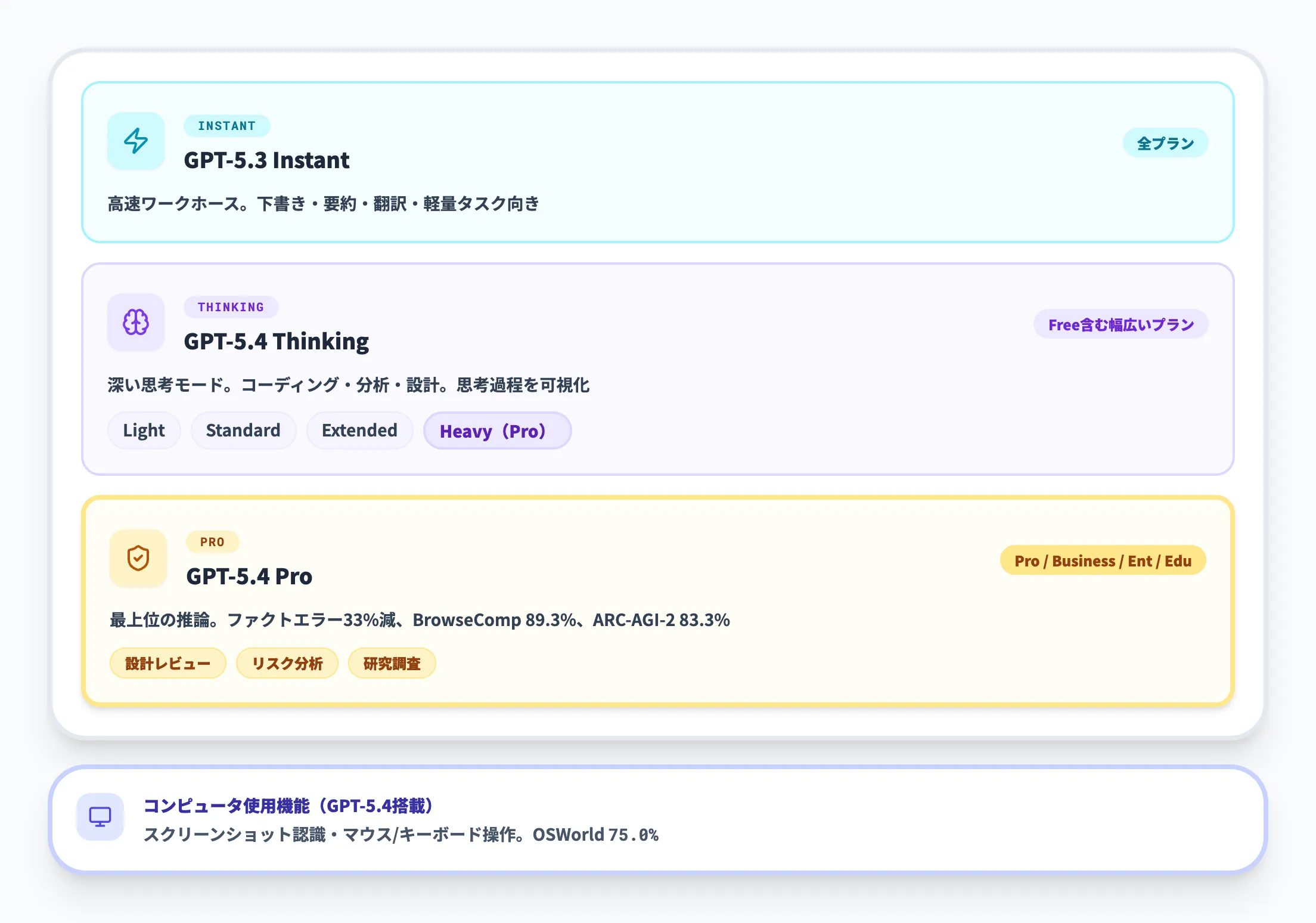This screenshot has width=1316, height=923.
Task: Select the GPT-5.4 Pro title
Action: 249,577
